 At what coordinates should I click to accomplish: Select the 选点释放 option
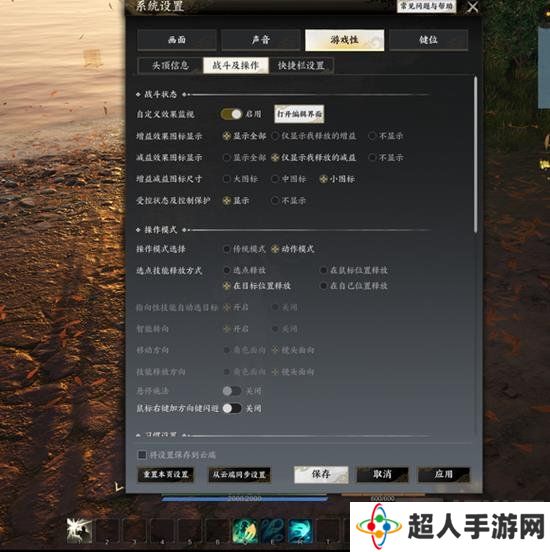click(x=244, y=270)
